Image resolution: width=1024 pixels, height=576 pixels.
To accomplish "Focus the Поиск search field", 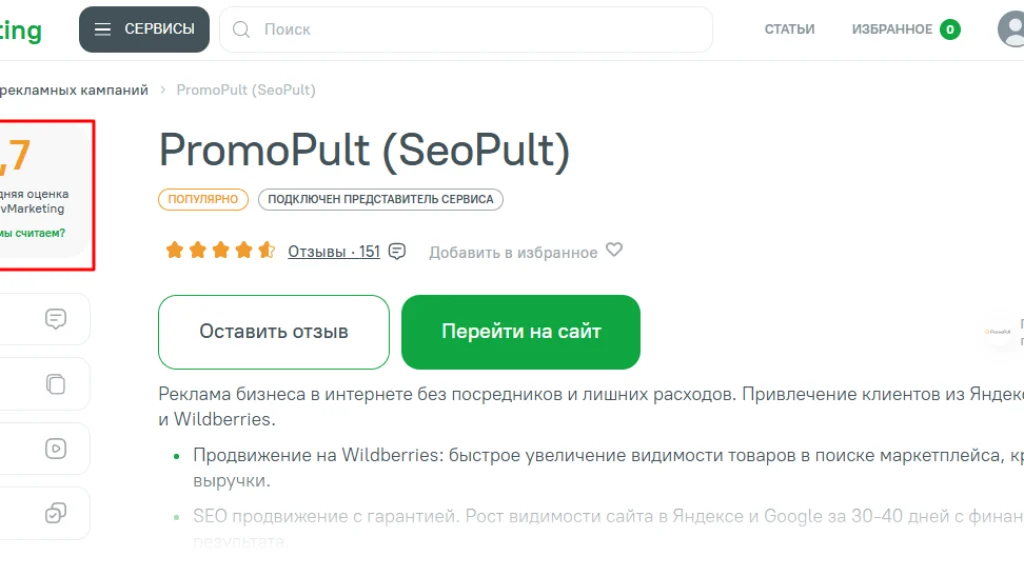I will [x=466, y=29].
